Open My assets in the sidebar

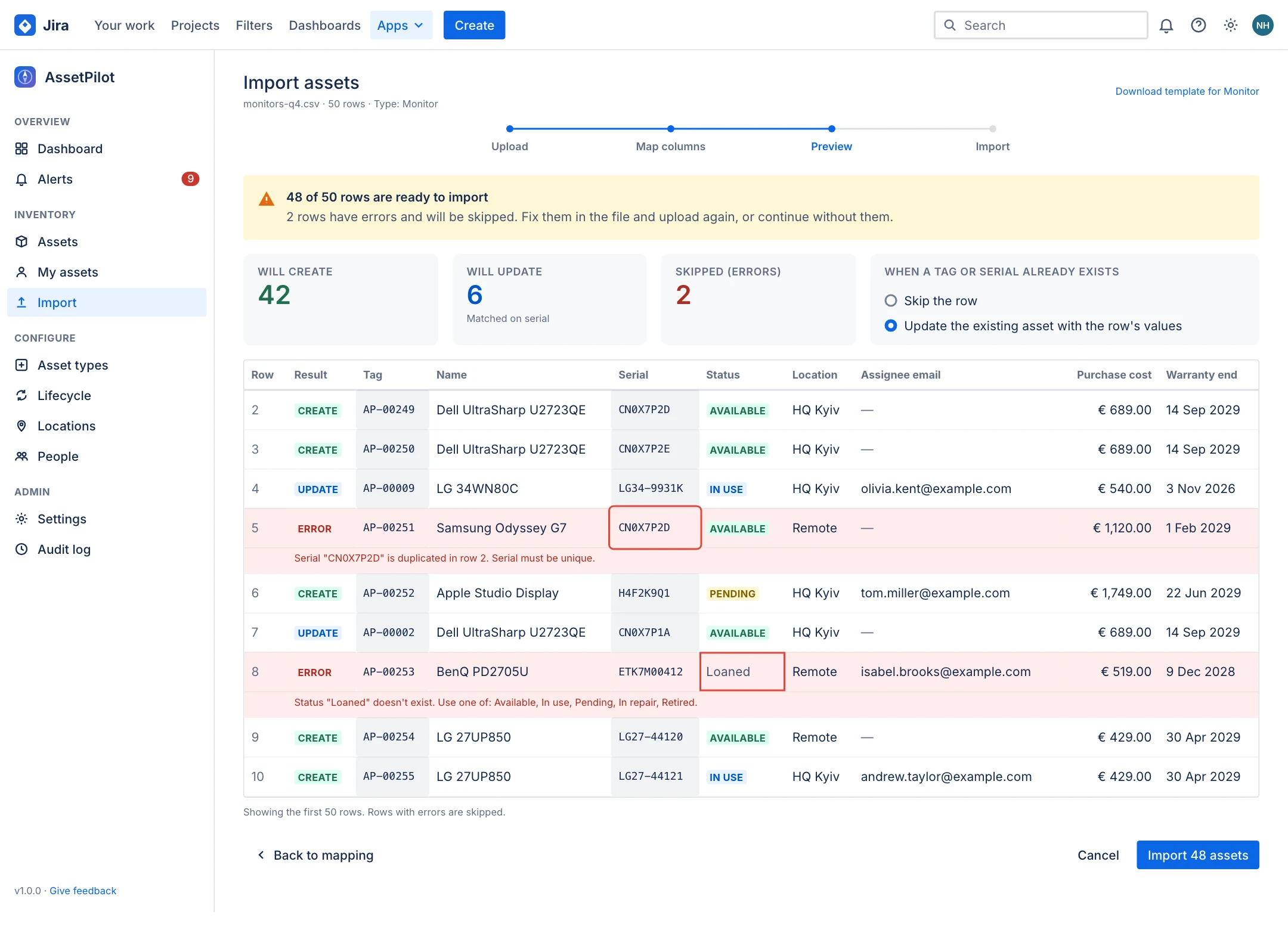(x=107, y=272)
